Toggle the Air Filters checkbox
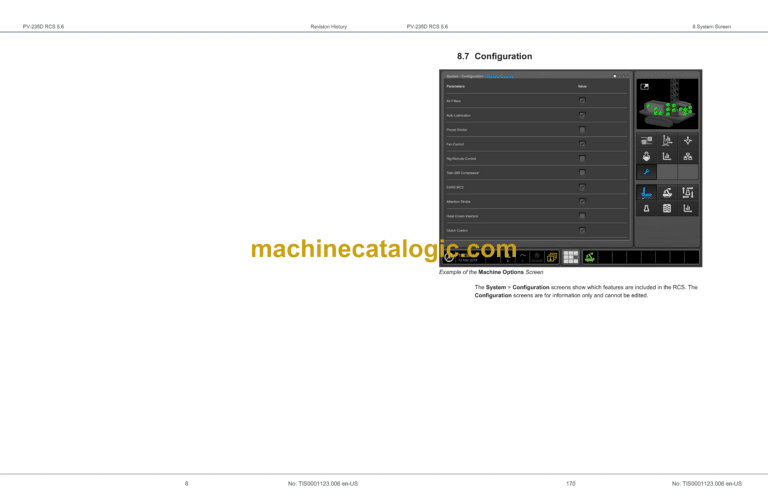 click(582, 101)
